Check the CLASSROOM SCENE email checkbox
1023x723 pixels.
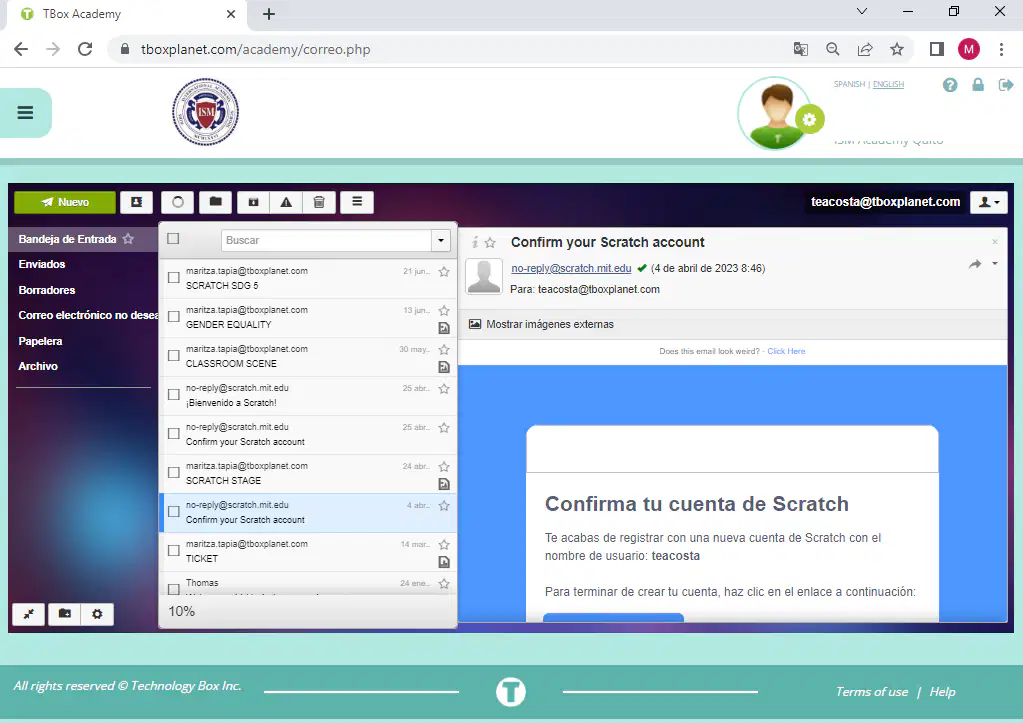tap(174, 356)
